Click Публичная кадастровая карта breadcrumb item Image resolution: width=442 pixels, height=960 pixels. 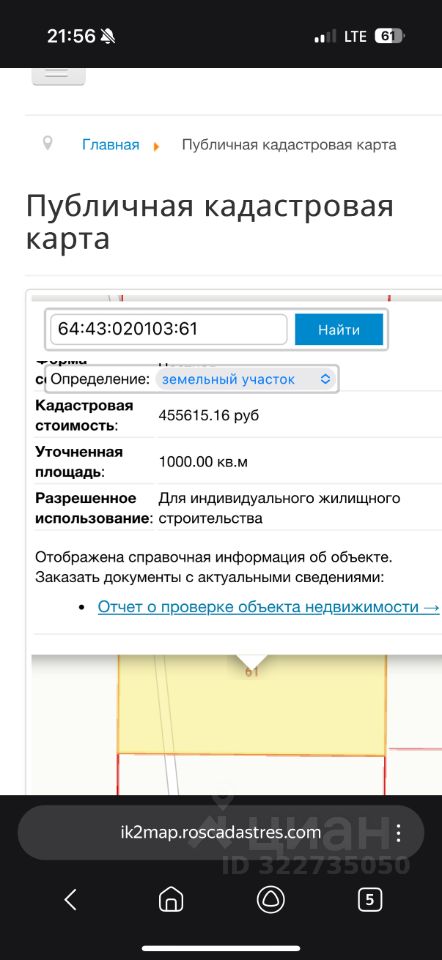(289, 145)
